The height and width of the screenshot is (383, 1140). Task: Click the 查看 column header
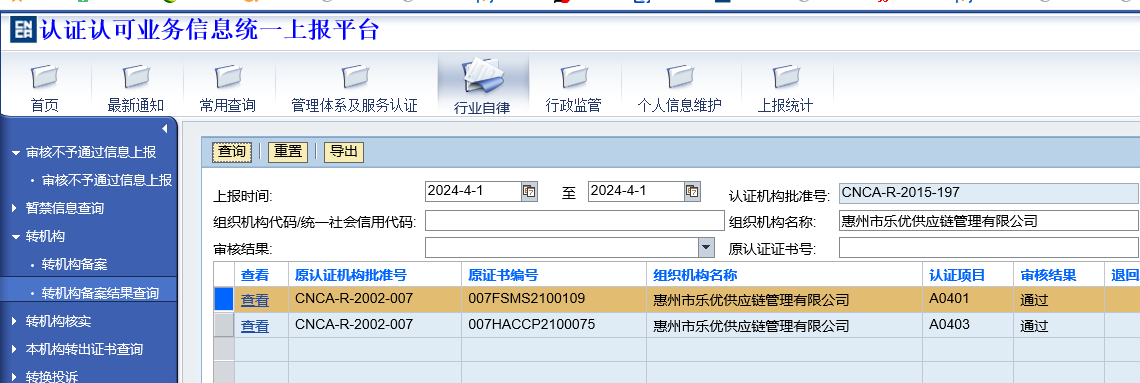[x=255, y=275]
